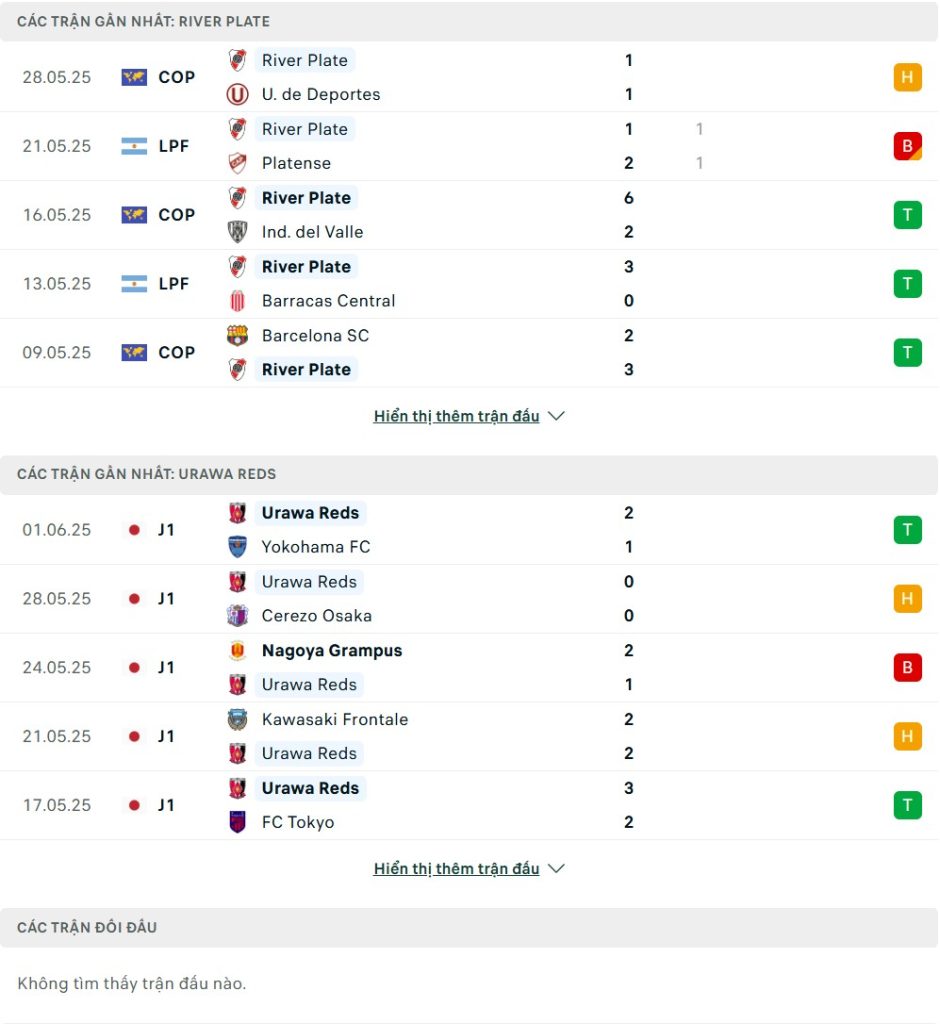Image resolution: width=940 pixels, height=1024 pixels.
Task: Click the Nagoya Grampus logo
Action: (x=237, y=651)
